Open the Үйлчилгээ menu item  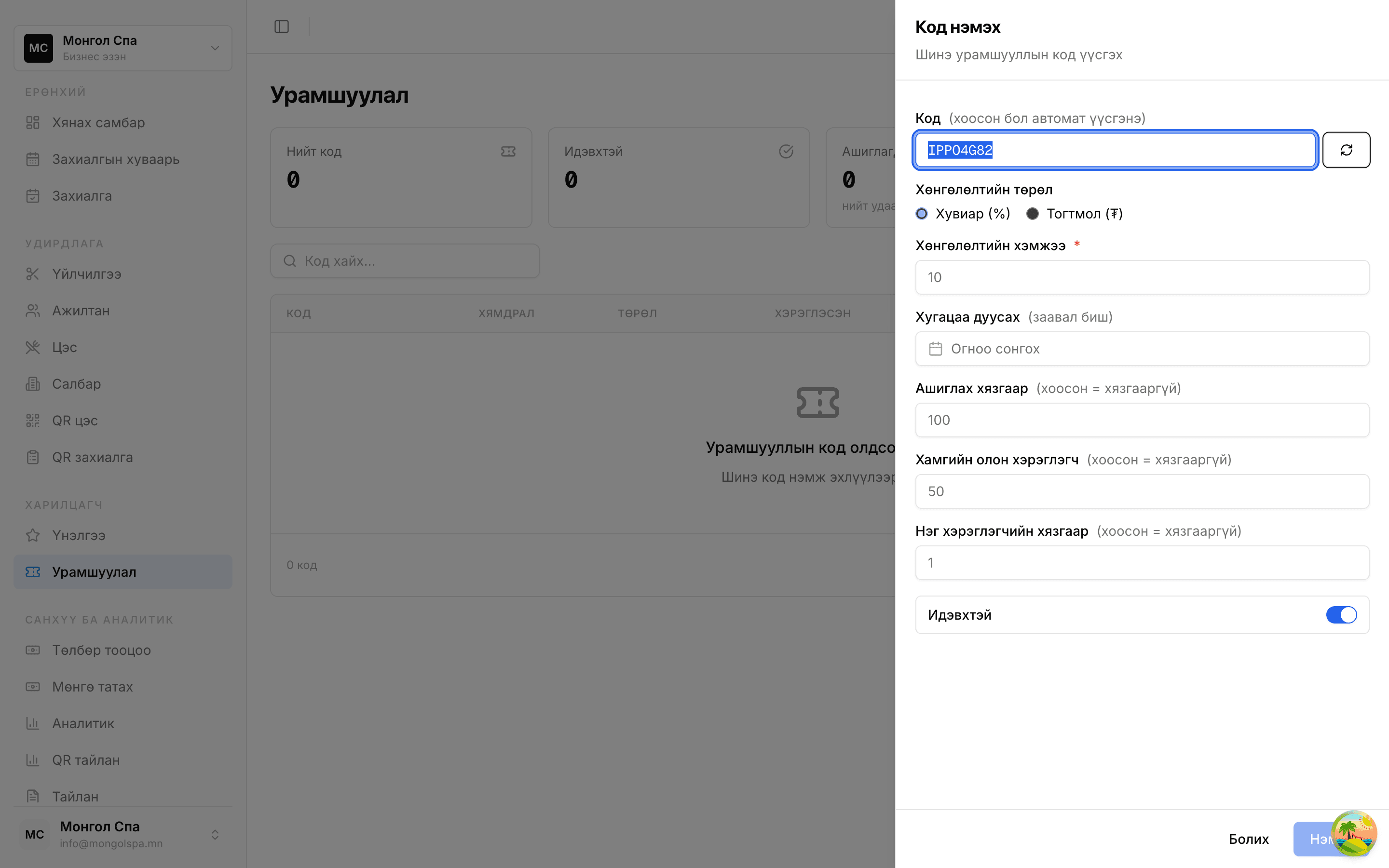123,274
